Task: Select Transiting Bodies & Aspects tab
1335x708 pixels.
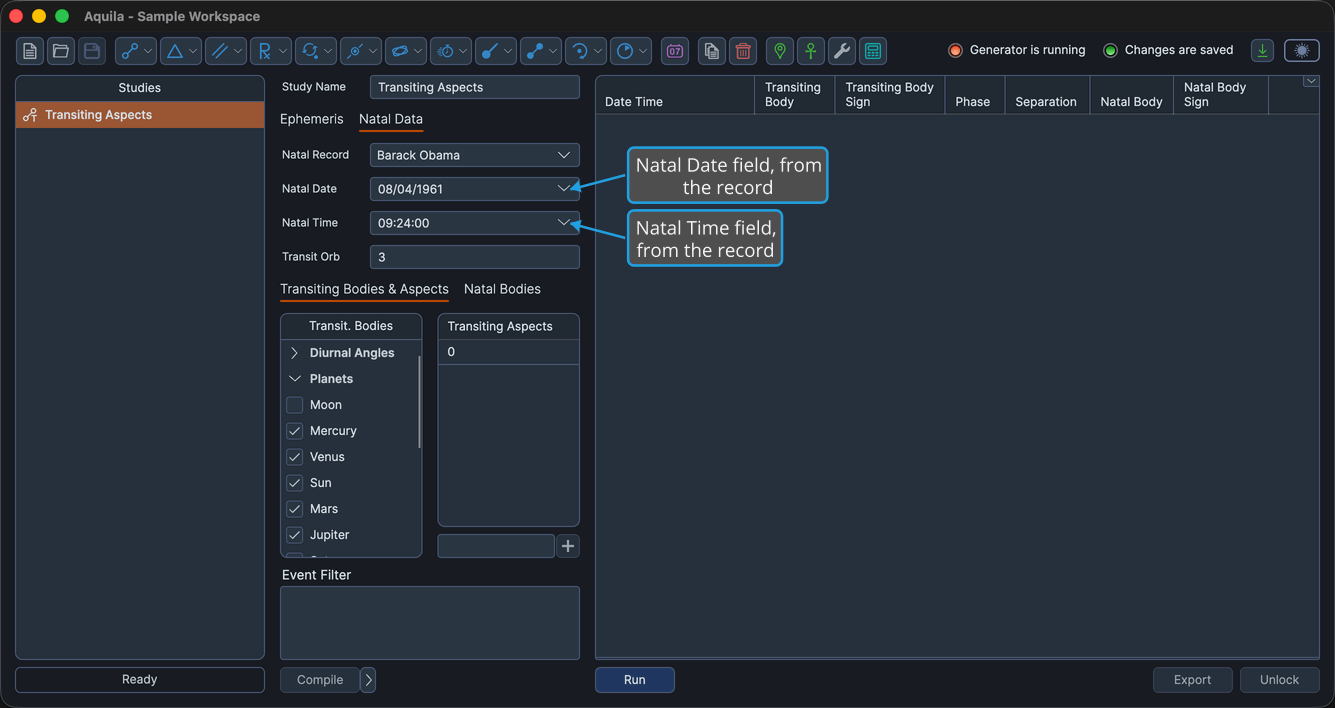Action: pos(364,289)
